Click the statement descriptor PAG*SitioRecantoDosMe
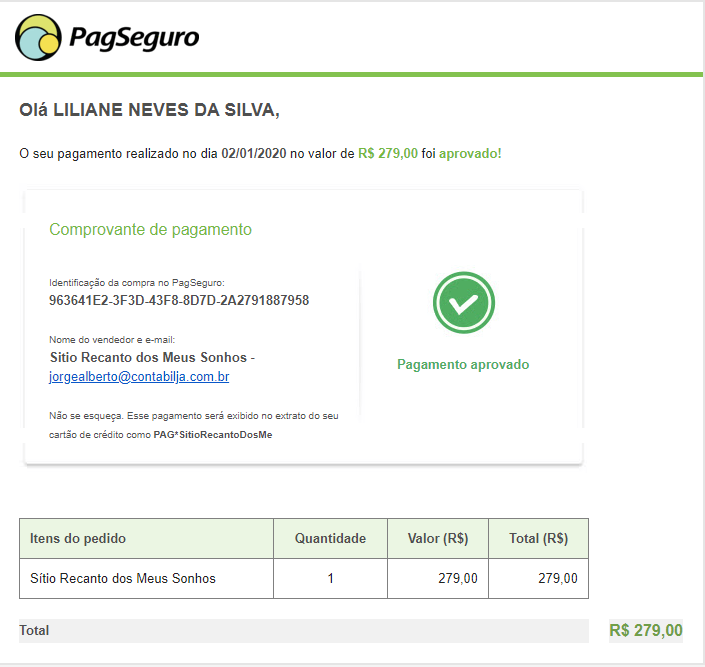This screenshot has width=705, height=667. tap(213, 435)
